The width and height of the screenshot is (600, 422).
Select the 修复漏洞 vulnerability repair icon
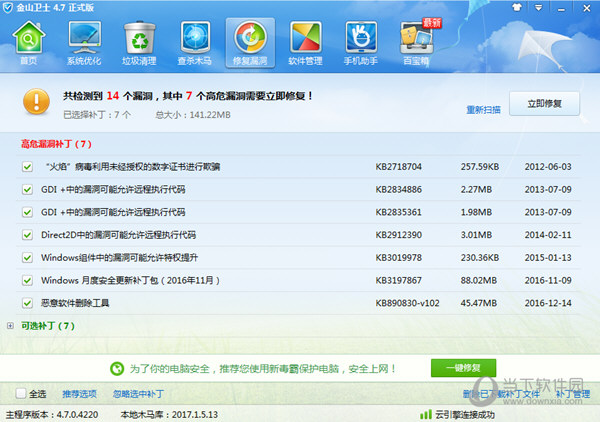(247, 42)
